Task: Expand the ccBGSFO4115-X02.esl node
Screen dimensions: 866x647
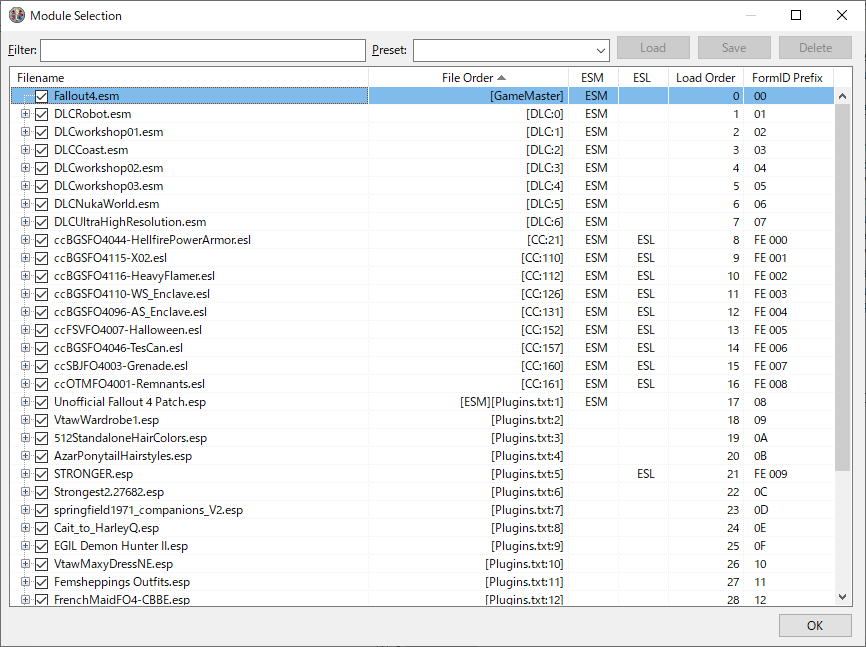Action: [25, 257]
